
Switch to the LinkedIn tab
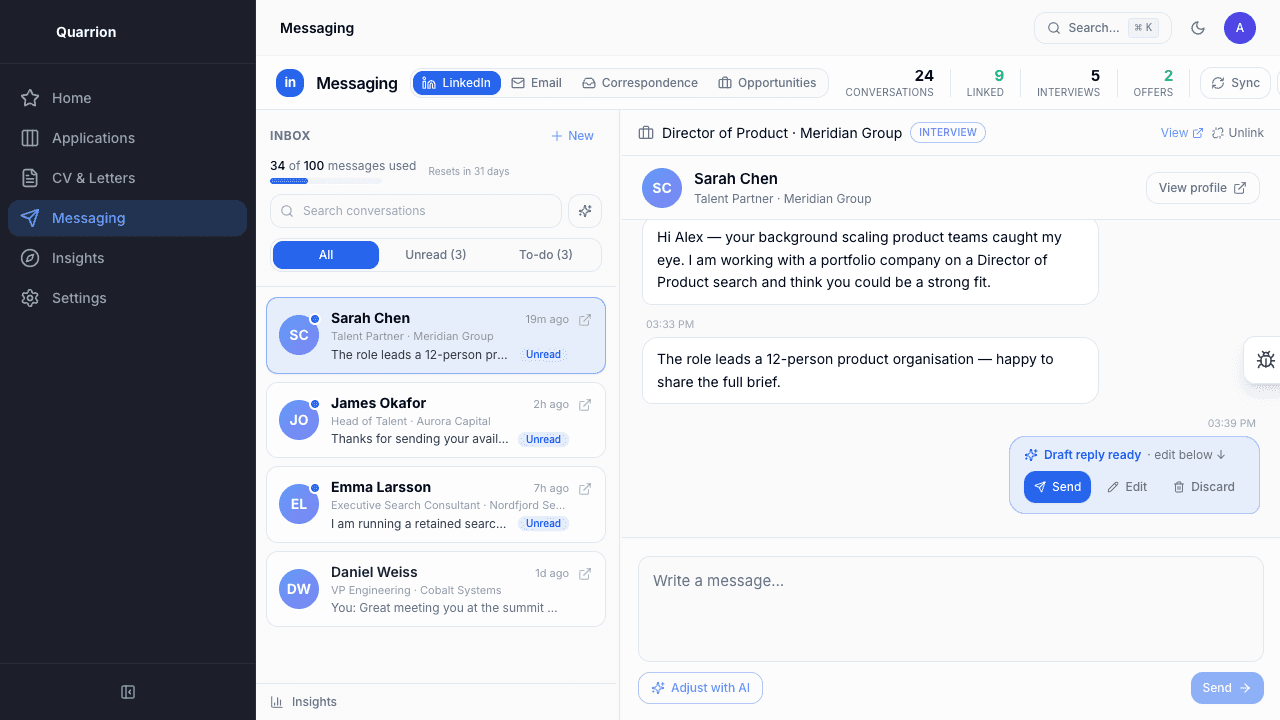tap(457, 83)
